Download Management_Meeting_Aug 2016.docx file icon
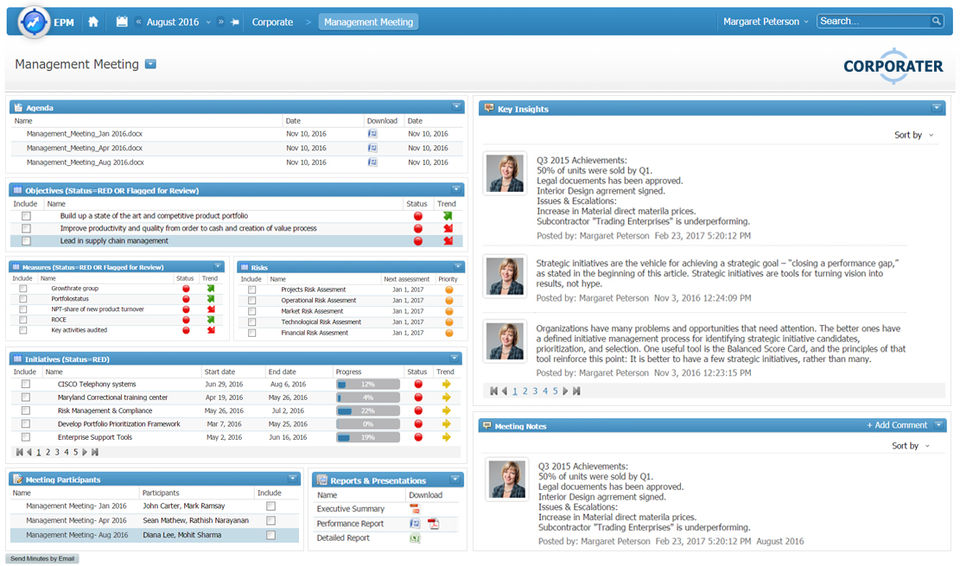This screenshot has width=960, height=566. (x=372, y=162)
